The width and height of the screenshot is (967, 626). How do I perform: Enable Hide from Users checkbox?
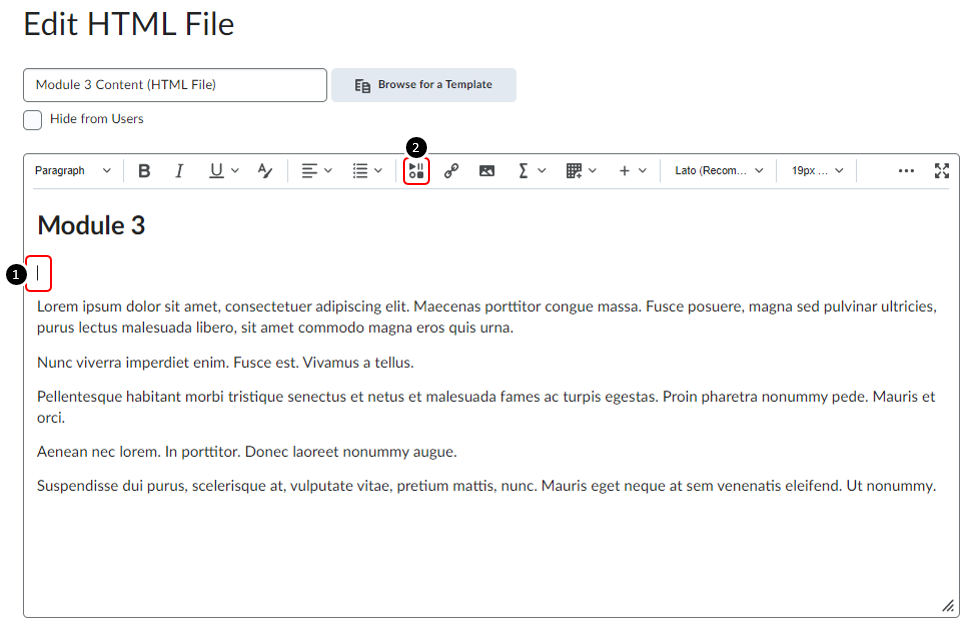[x=33, y=120]
